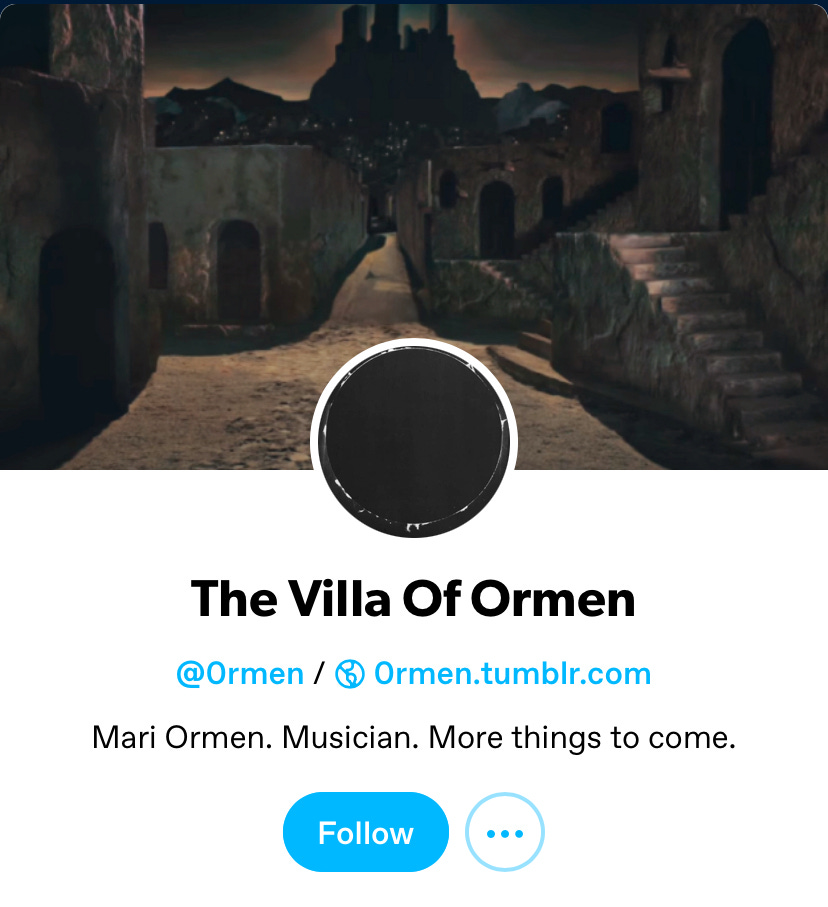828x907 pixels.
Task: Click the globe icon beside Ormen.tumblr.com
Action: (x=350, y=674)
